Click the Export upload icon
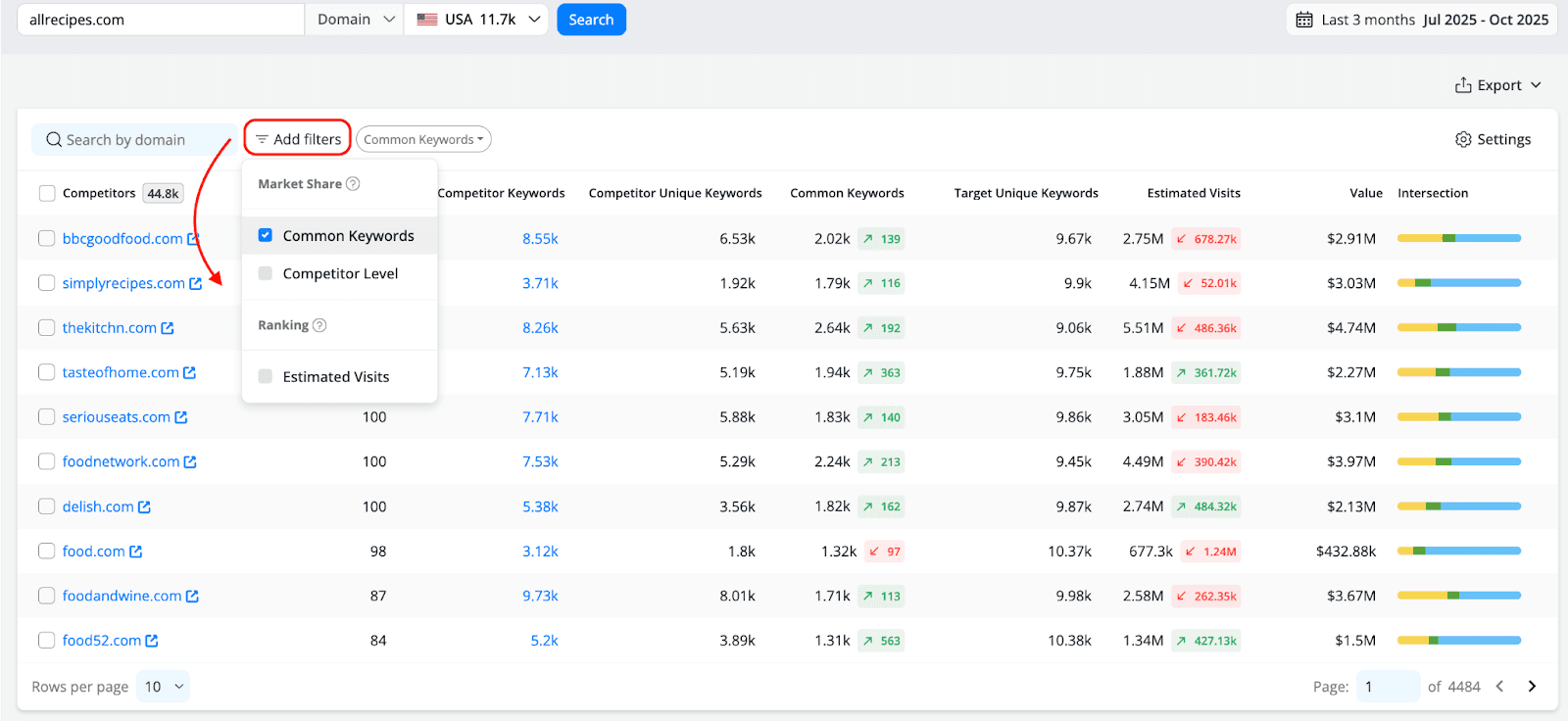 [x=1463, y=85]
